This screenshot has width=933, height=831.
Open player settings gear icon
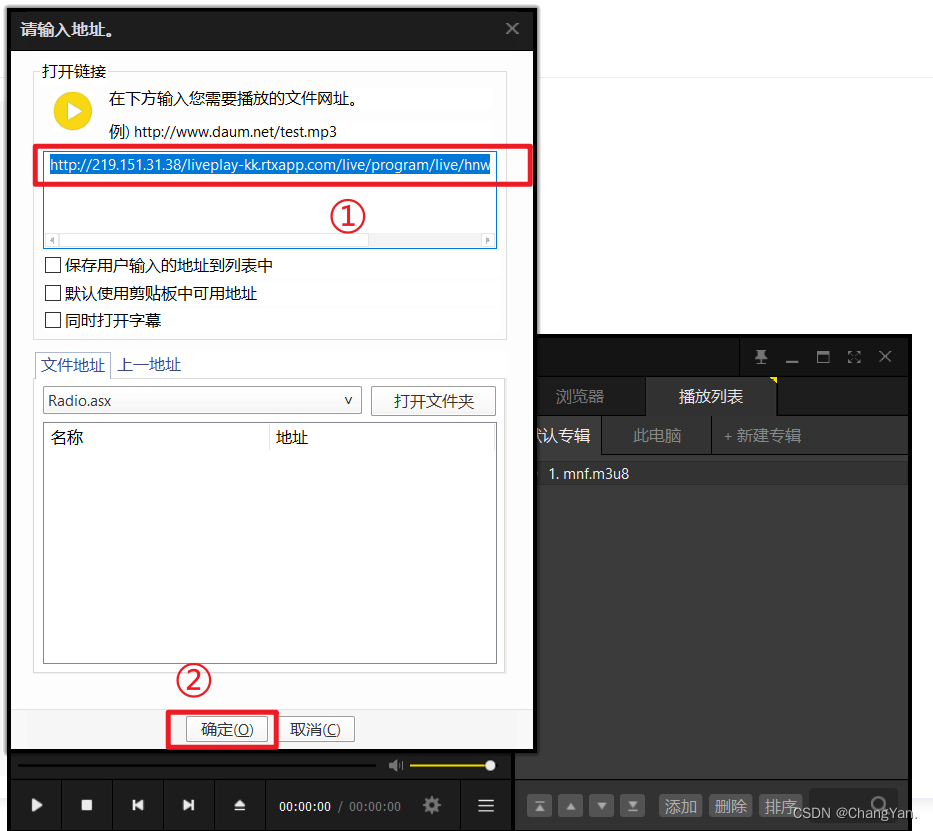coord(432,805)
